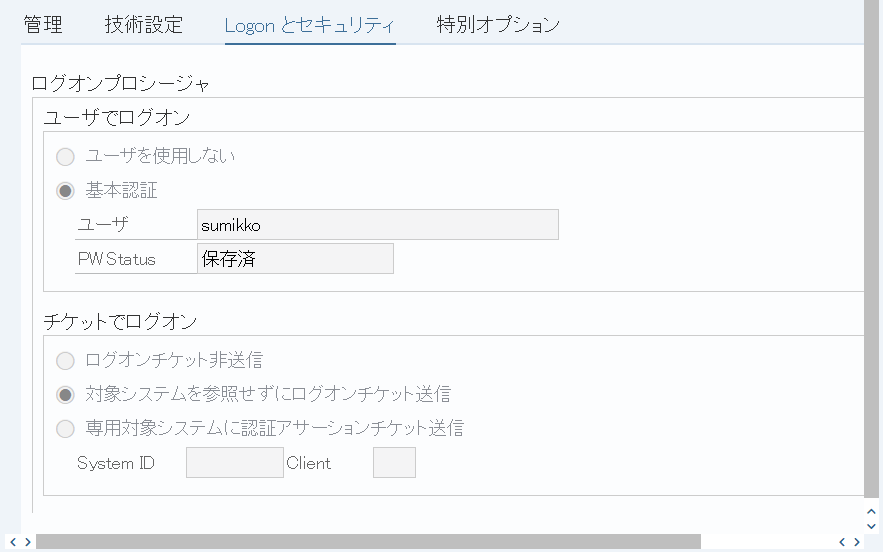Open the 技術設定 tab
Screen dimensions: 883x552
click(144, 25)
